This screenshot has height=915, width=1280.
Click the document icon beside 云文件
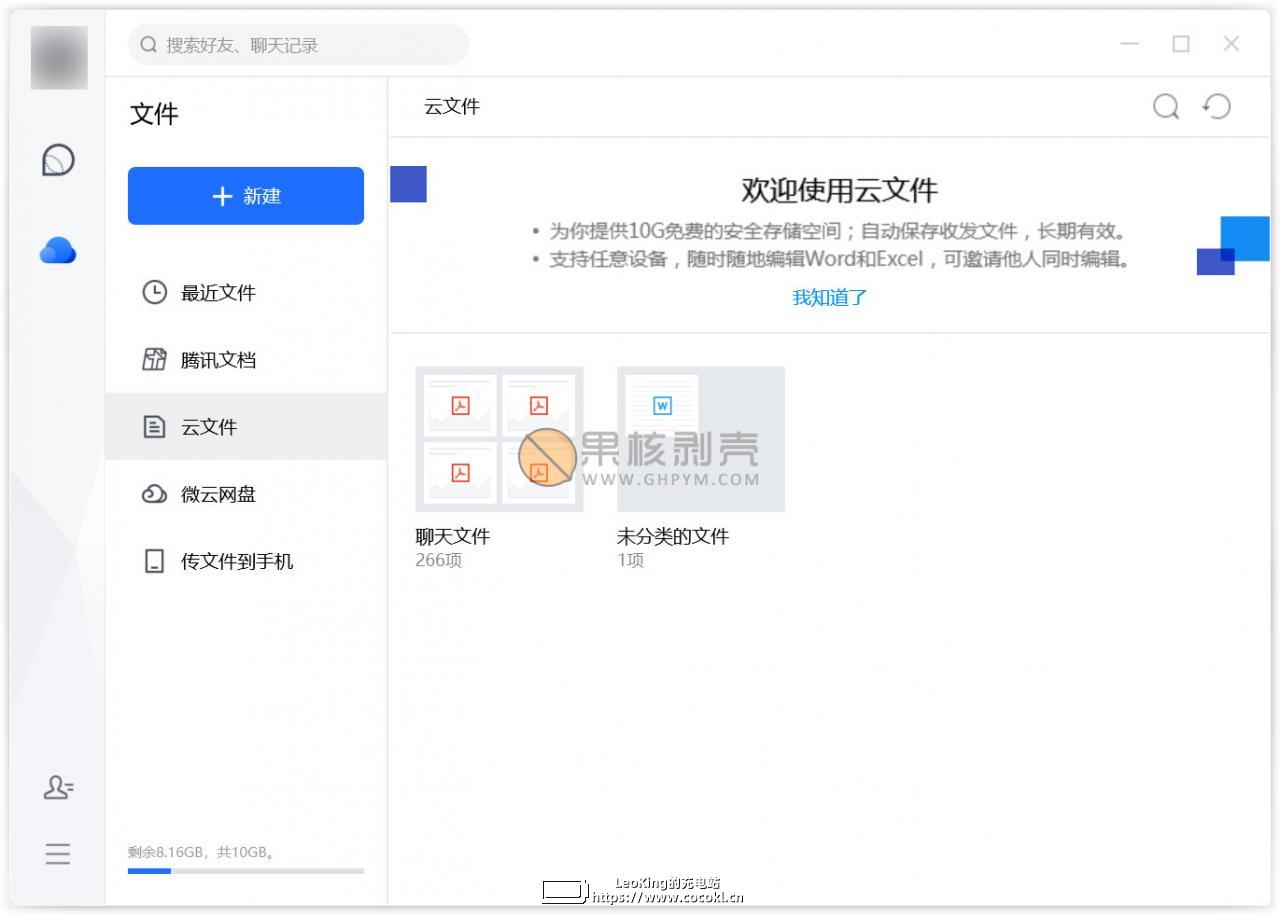pos(154,427)
